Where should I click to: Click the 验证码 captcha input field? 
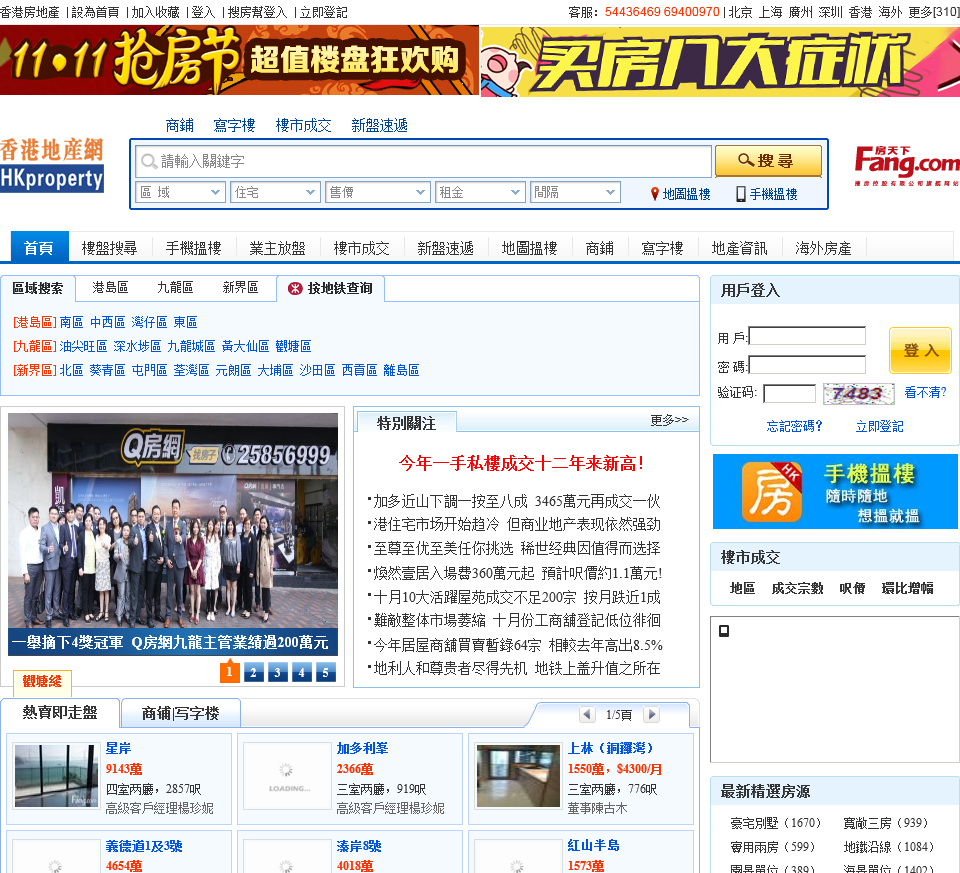(x=790, y=393)
